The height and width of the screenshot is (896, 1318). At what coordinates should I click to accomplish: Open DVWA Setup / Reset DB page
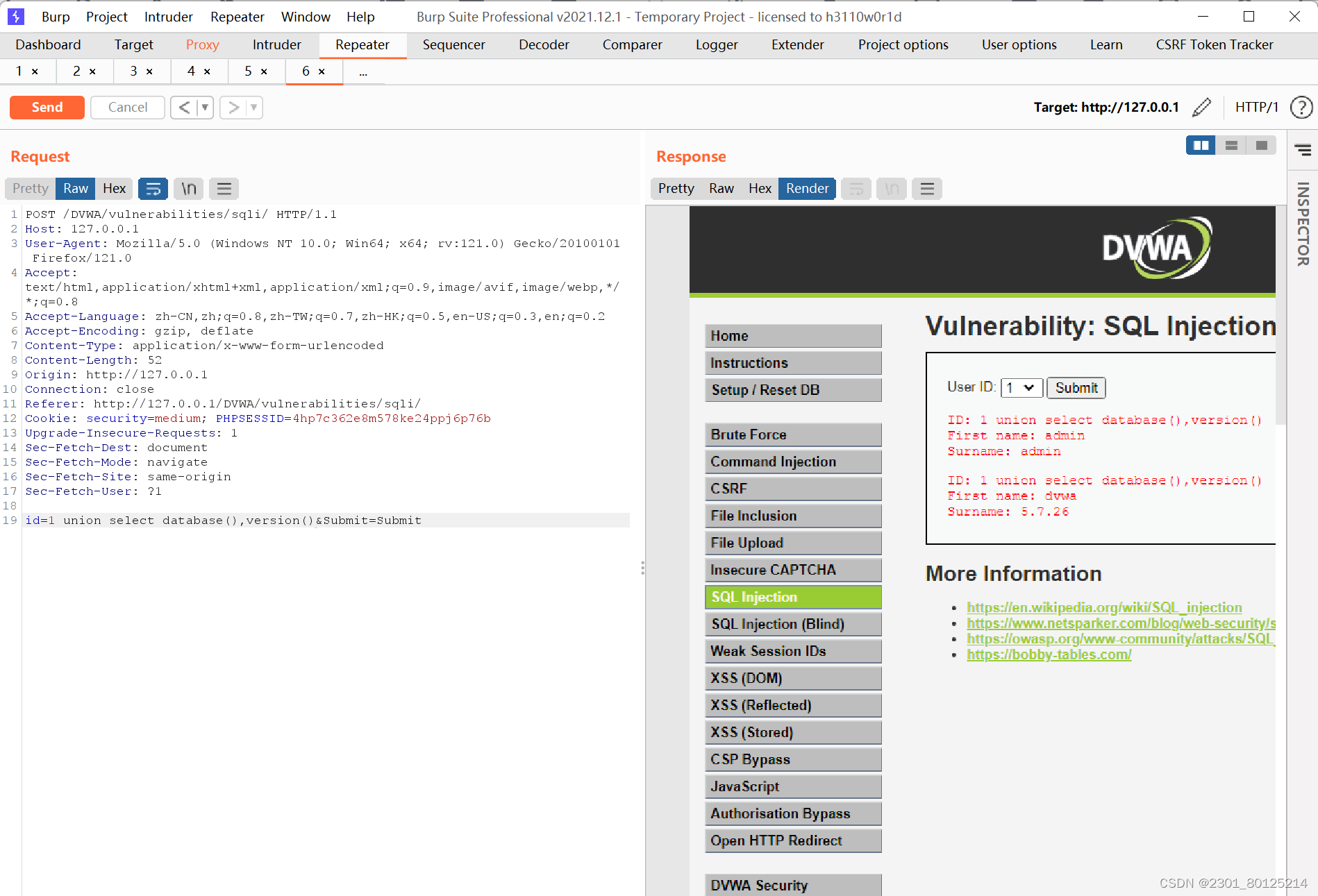tap(793, 390)
